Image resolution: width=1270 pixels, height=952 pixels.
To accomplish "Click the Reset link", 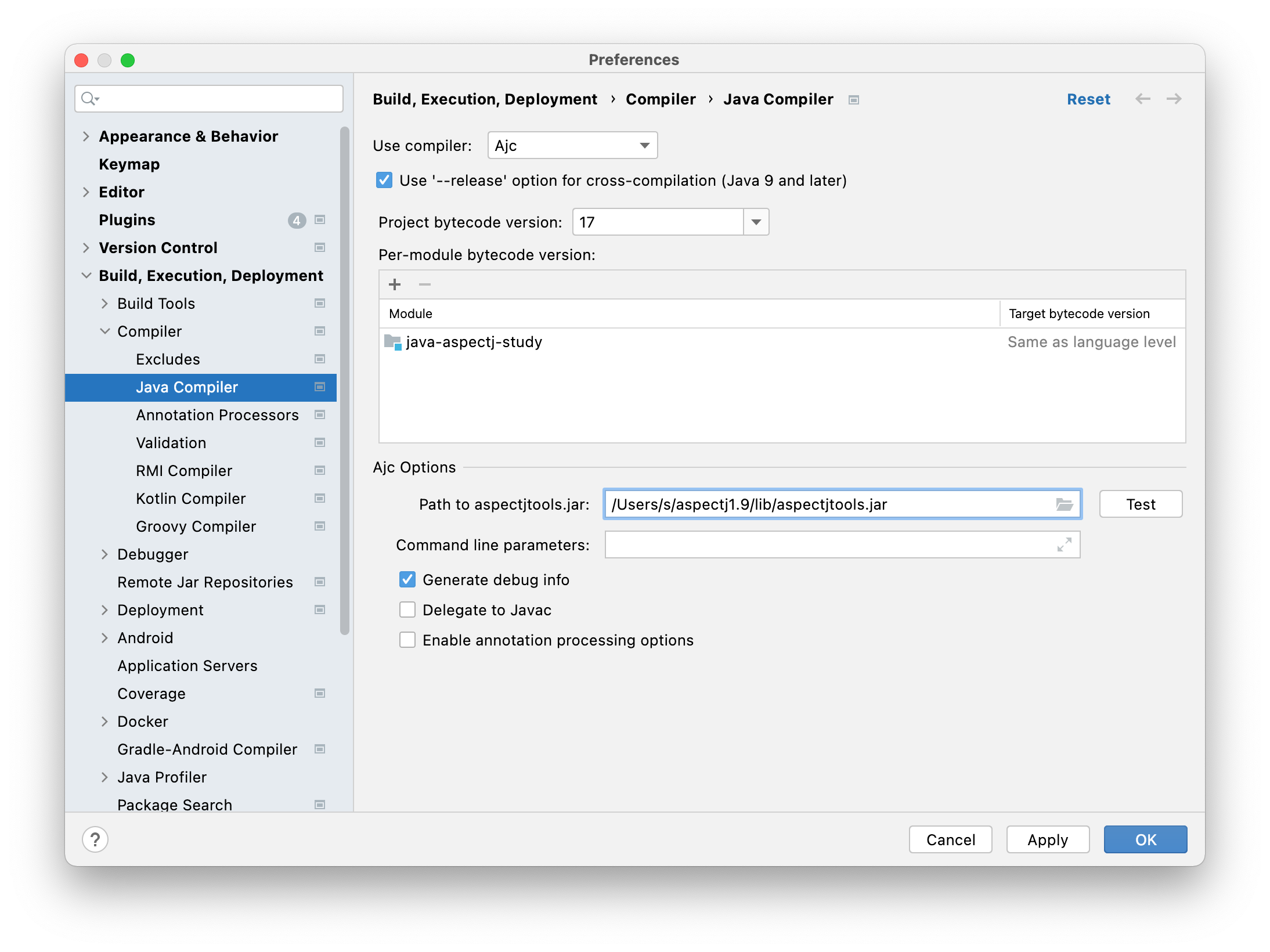I will (x=1088, y=99).
